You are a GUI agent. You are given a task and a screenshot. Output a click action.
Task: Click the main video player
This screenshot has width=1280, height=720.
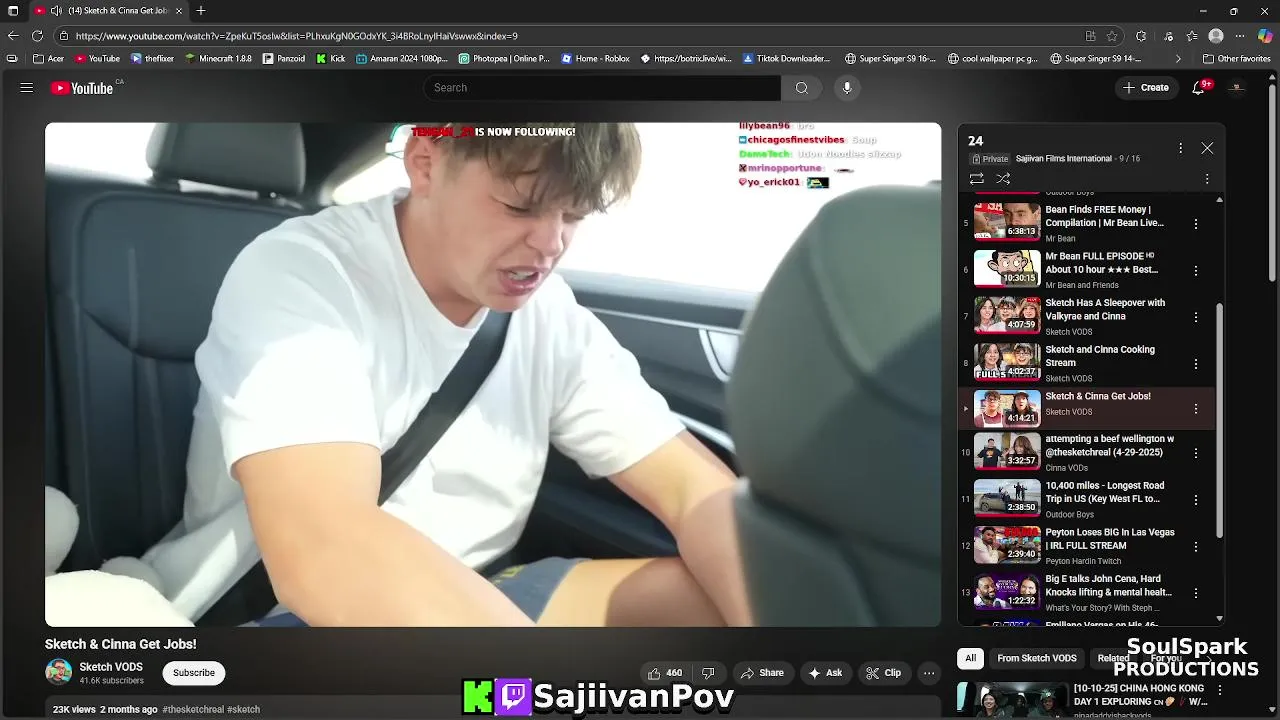pyautogui.click(x=493, y=375)
